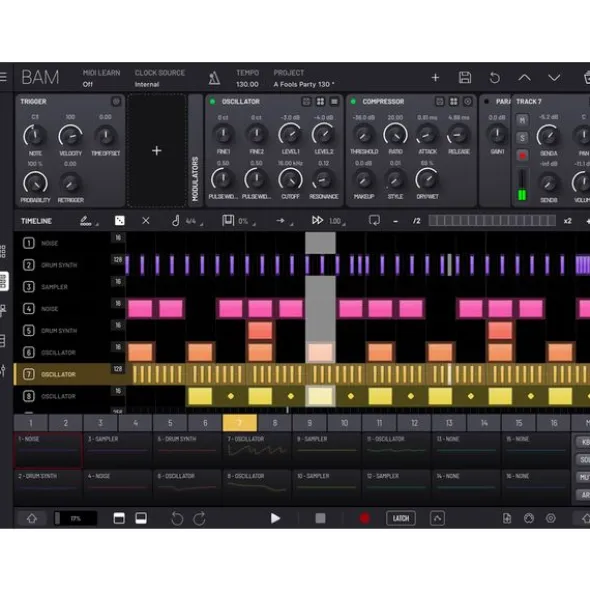Add a module in the empty plus slot
The width and height of the screenshot is (590, 591).
click(157, 151)
